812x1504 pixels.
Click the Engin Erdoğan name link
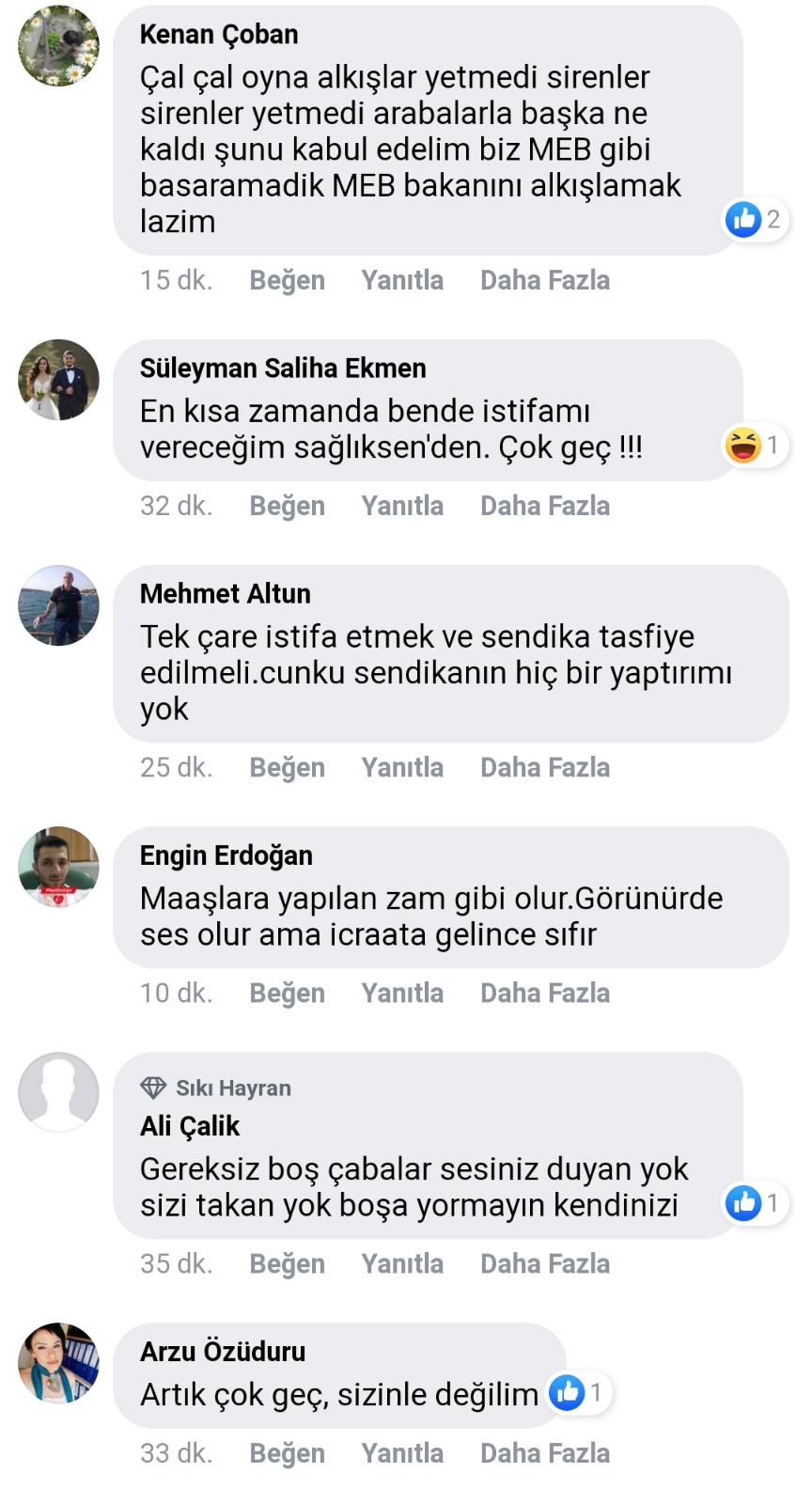(226, 855)
